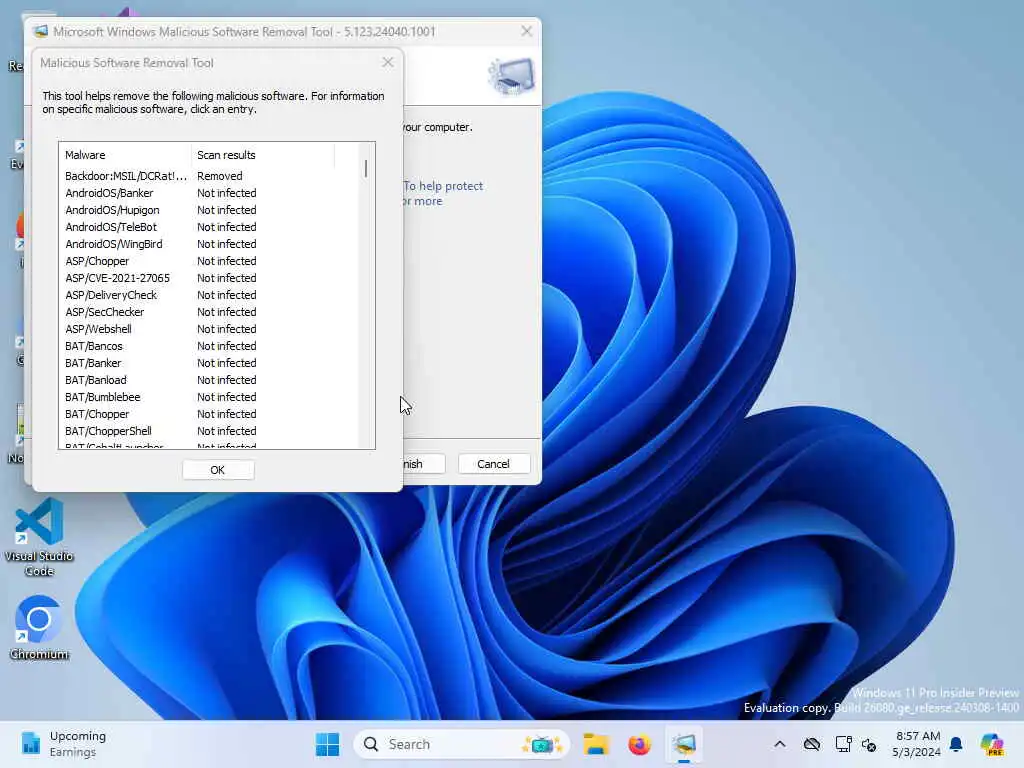This screenshot has height=768, width=1024.
Task: Click the OneDrive cloud tray icon
Action: [x=812, y=744]
